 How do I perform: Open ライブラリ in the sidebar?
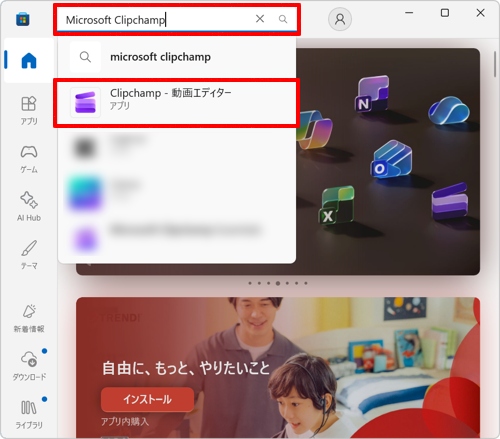29,414
